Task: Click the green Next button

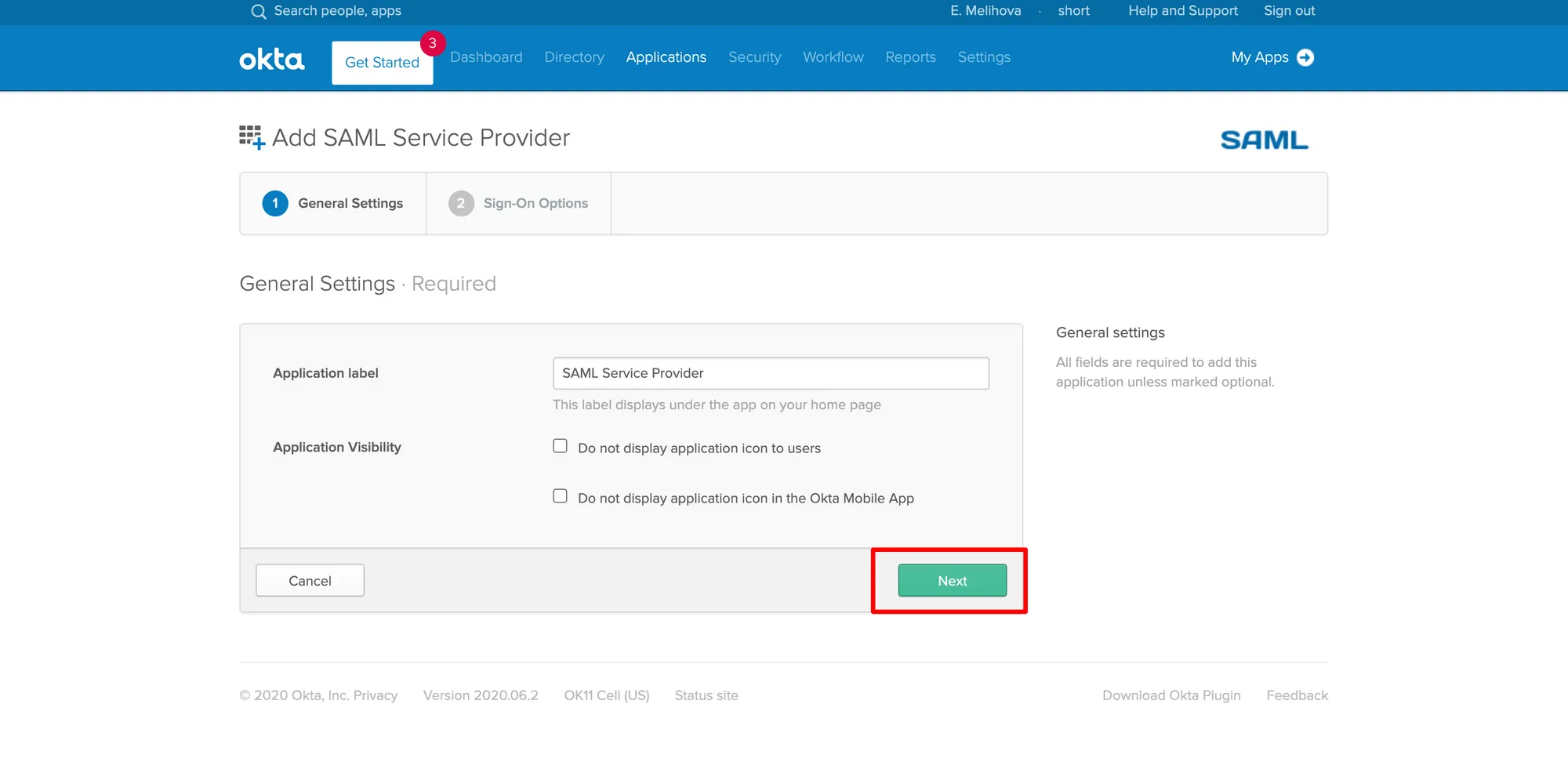Action: pyautogui.click(x=952, y=581)
